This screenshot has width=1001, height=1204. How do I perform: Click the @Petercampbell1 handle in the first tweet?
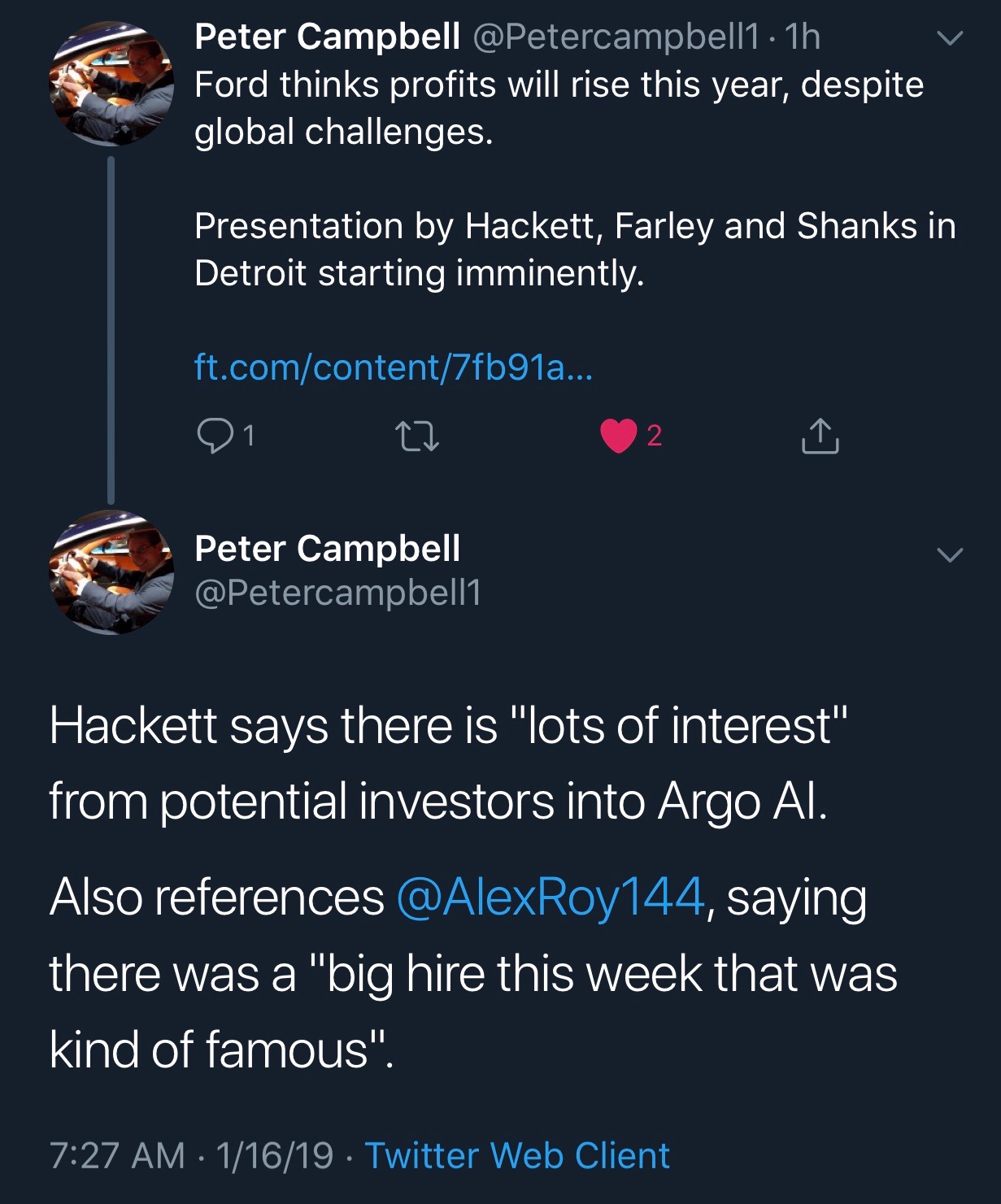pos(616,37)
